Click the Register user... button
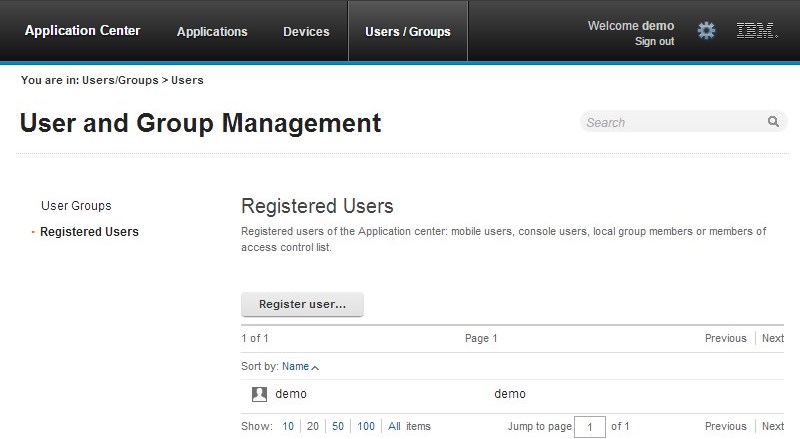 click(x=302, y=304)
